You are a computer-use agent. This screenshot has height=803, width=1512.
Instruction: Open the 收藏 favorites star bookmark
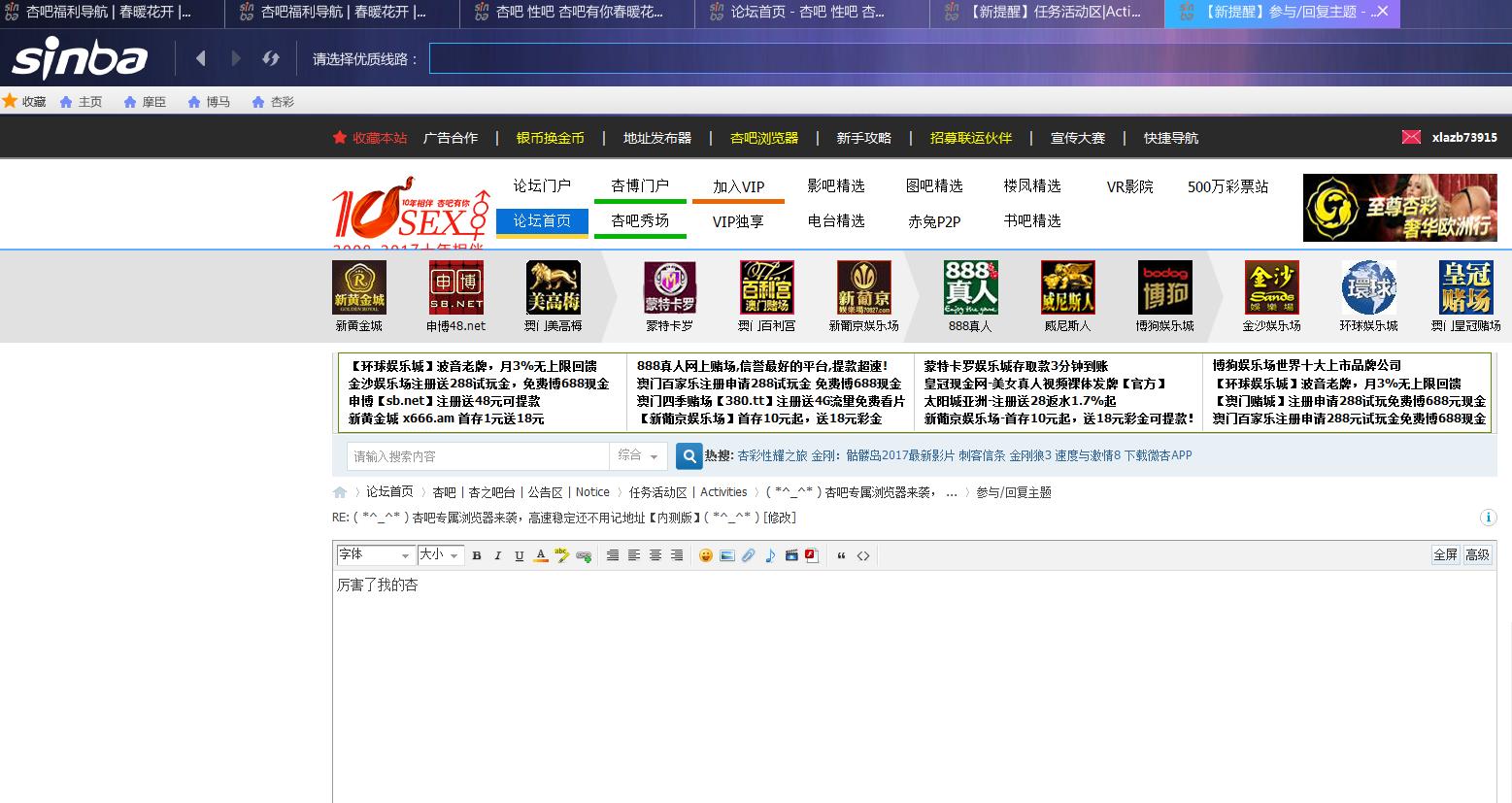click(24, 101)
